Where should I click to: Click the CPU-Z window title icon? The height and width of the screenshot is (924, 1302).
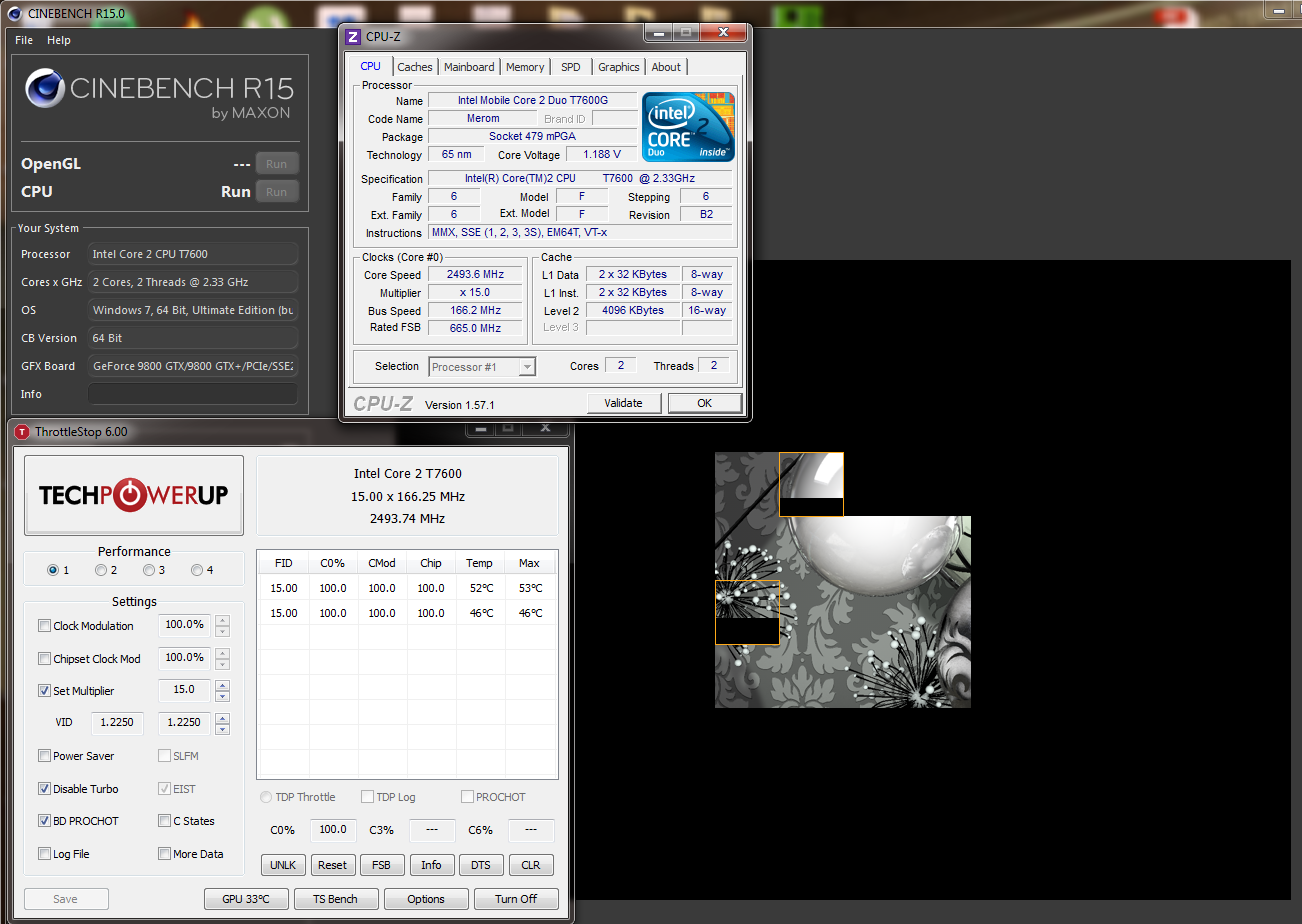coord(352,37)
